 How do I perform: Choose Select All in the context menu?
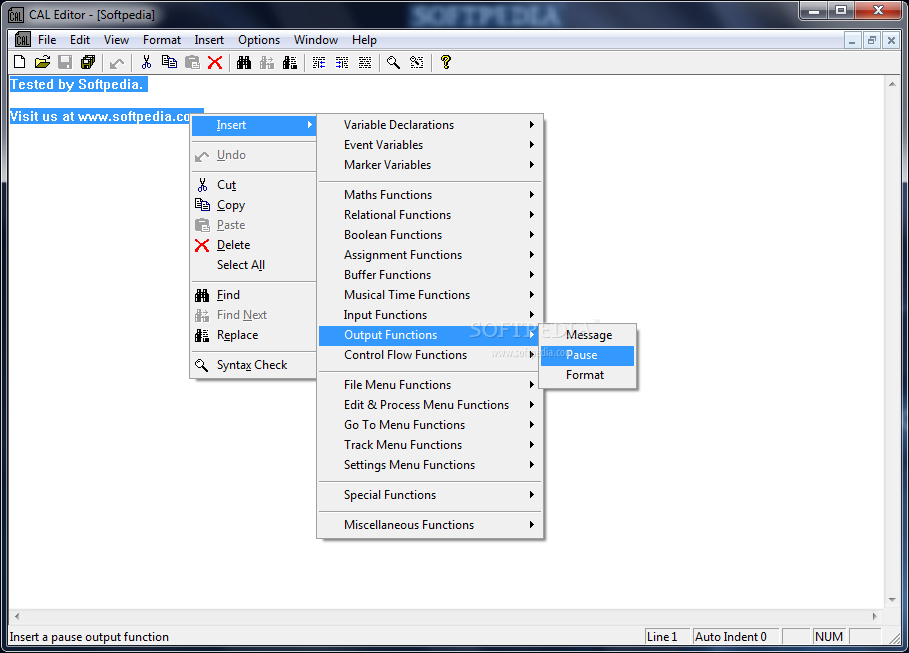click(253, 265)
